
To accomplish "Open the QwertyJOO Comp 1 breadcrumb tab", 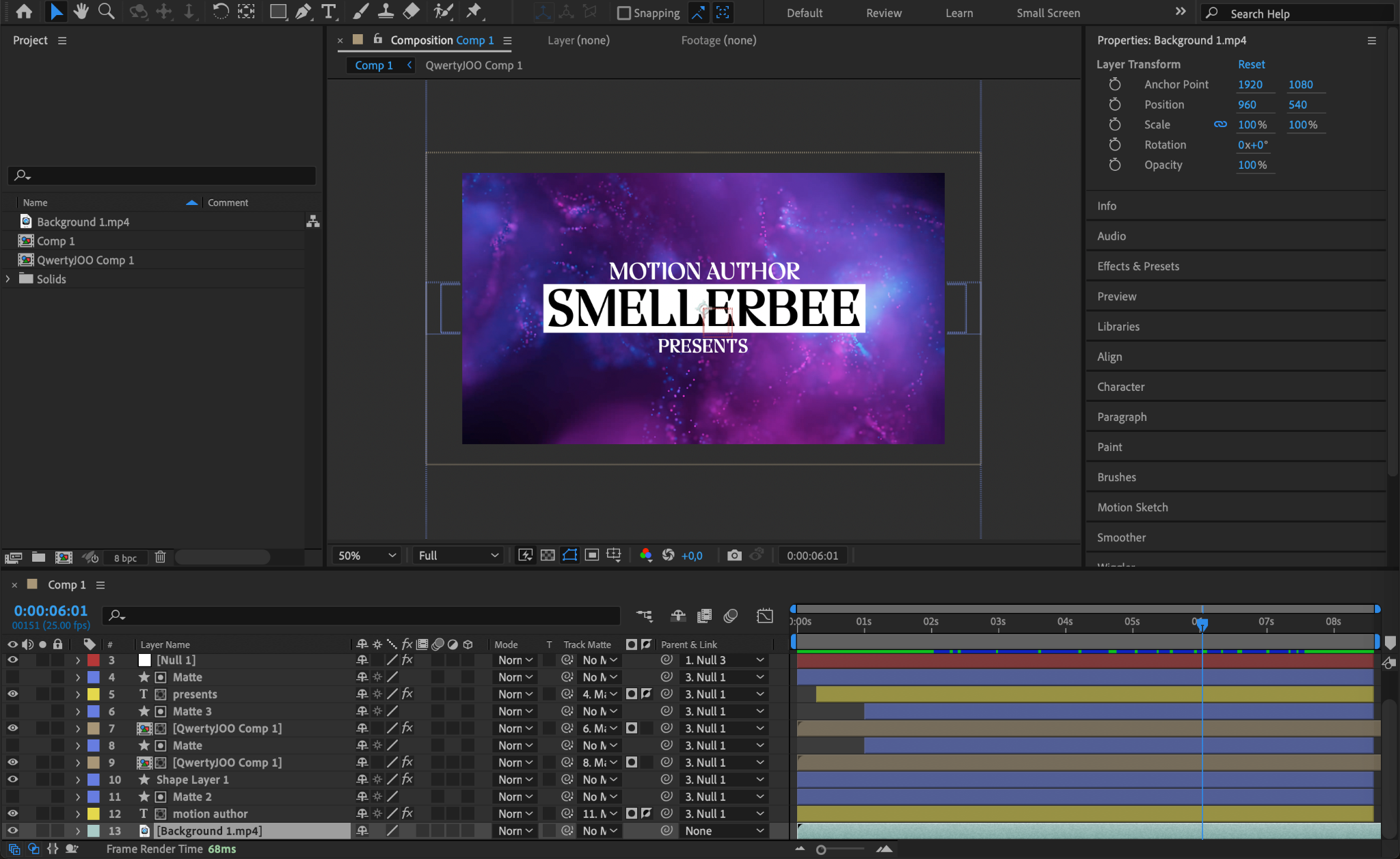I will click(474, 65).
